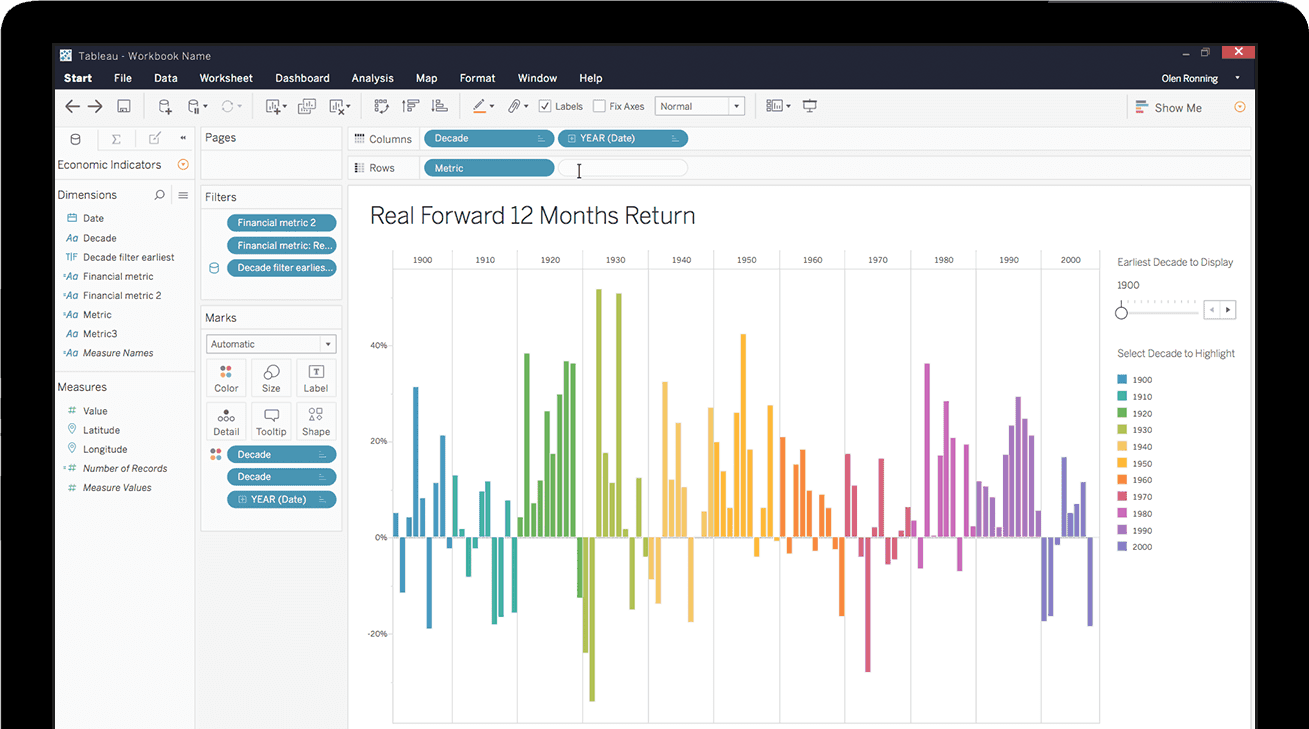Click the Save workbook icon
The height and width of the screenshot is (729, 1309).
[x=124, y=106]
